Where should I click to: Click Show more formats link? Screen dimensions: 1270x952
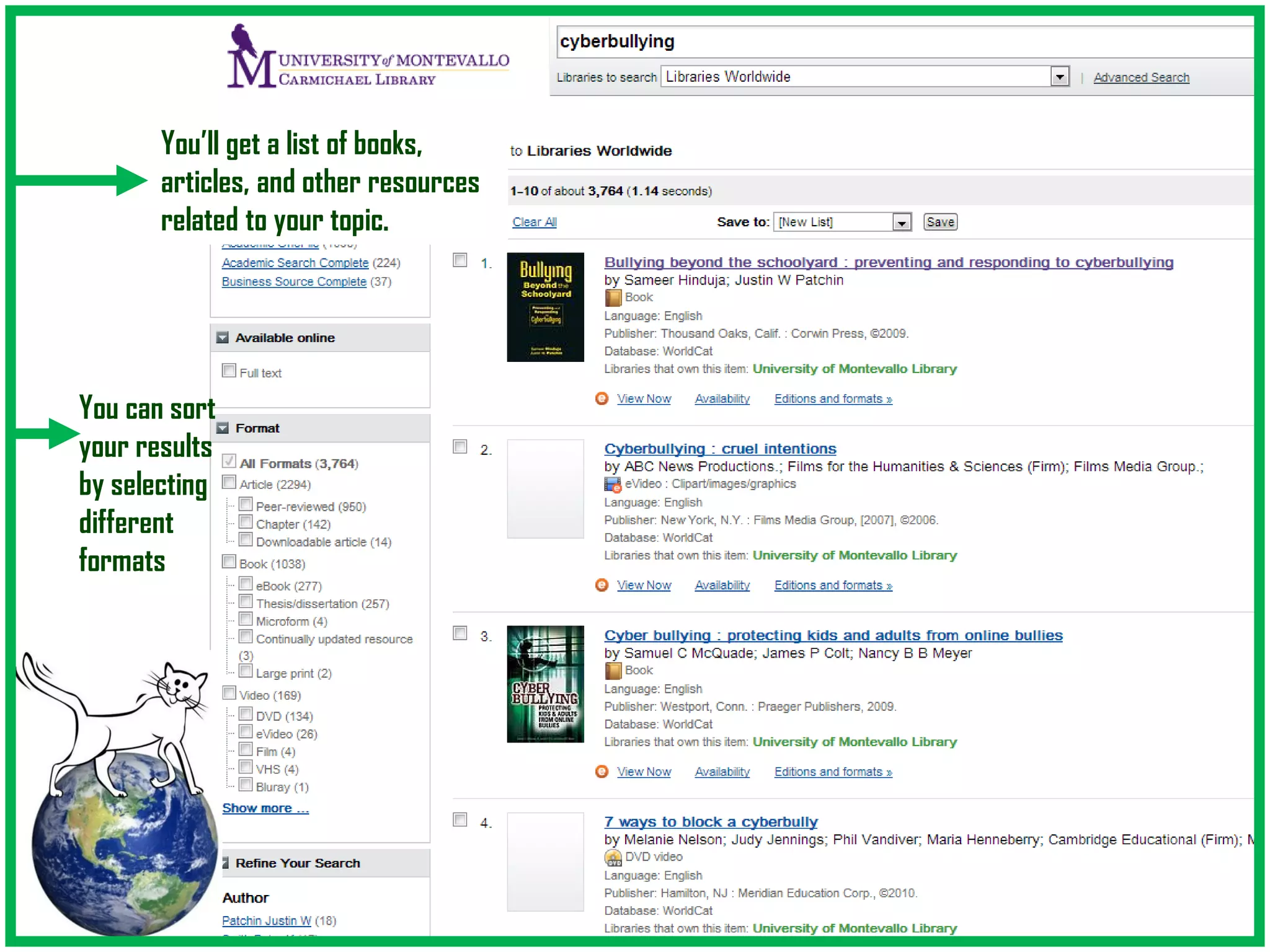265,808
